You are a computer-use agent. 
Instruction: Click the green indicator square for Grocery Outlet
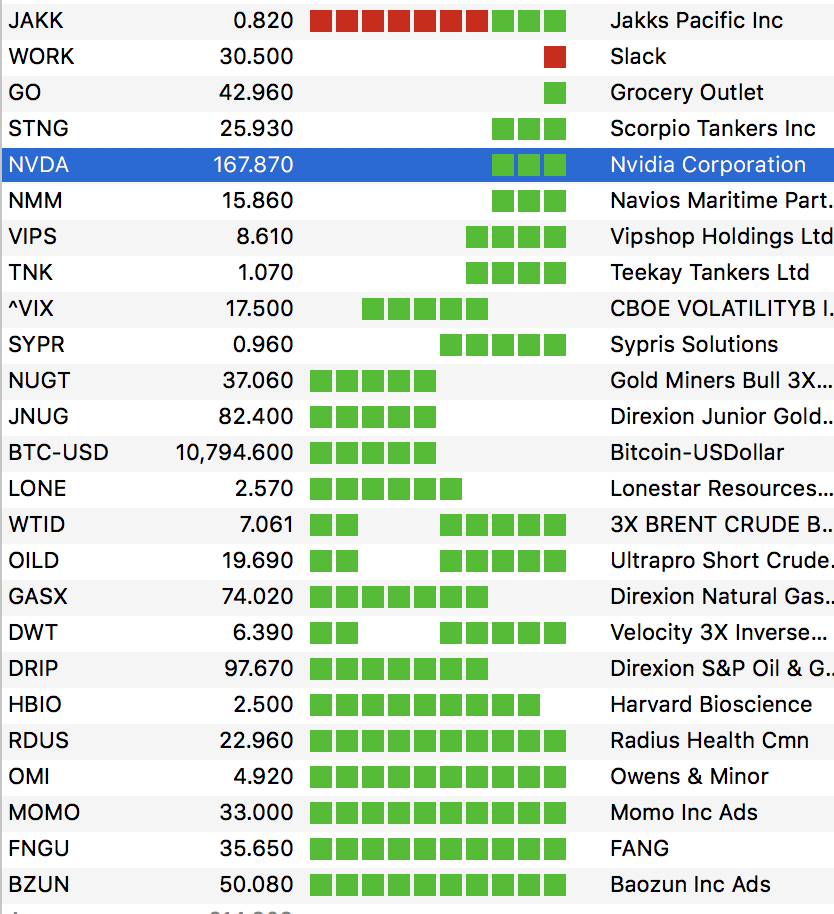coord(555,93)
